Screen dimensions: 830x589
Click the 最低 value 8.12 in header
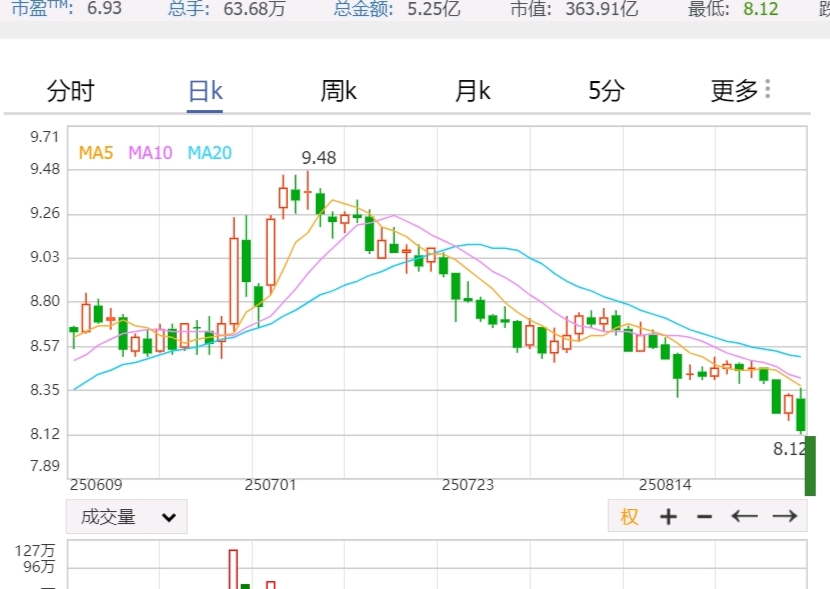point(761,8)
